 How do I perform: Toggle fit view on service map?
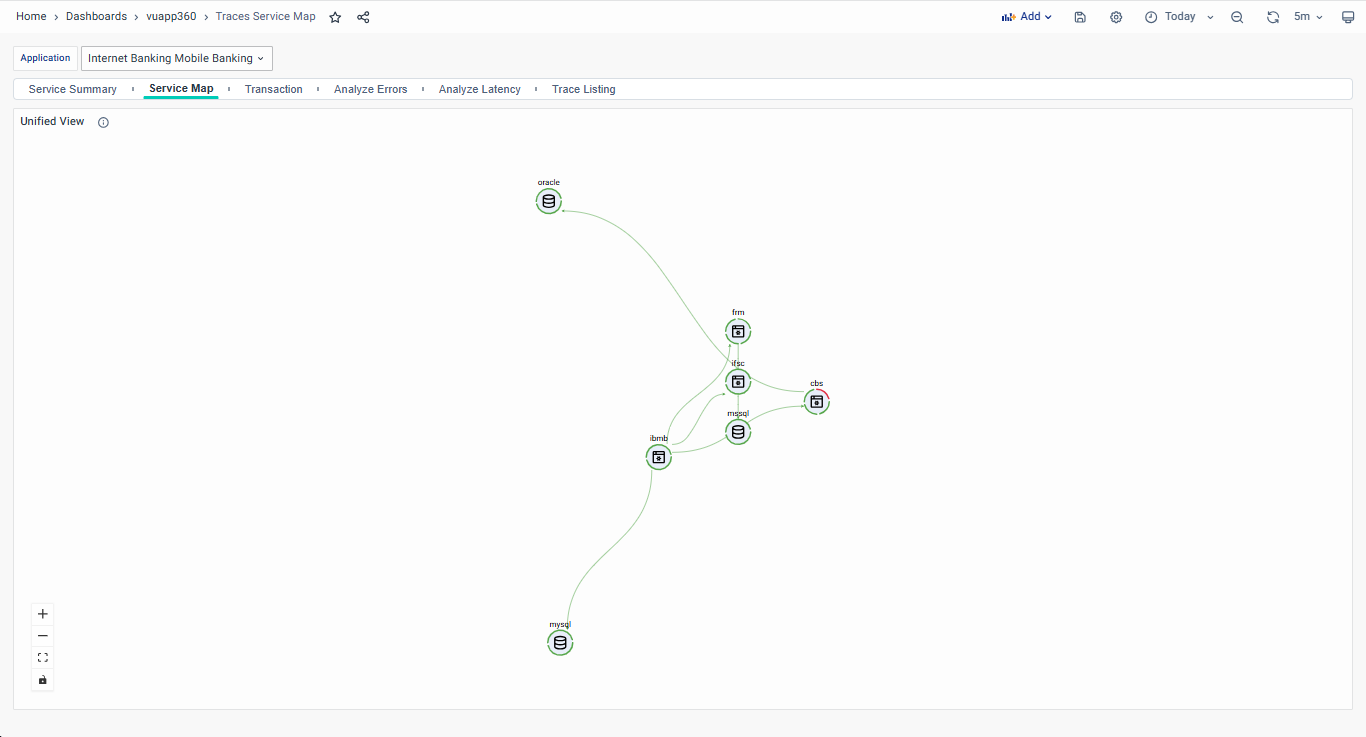pyautogui.click(x=43, y=658)
